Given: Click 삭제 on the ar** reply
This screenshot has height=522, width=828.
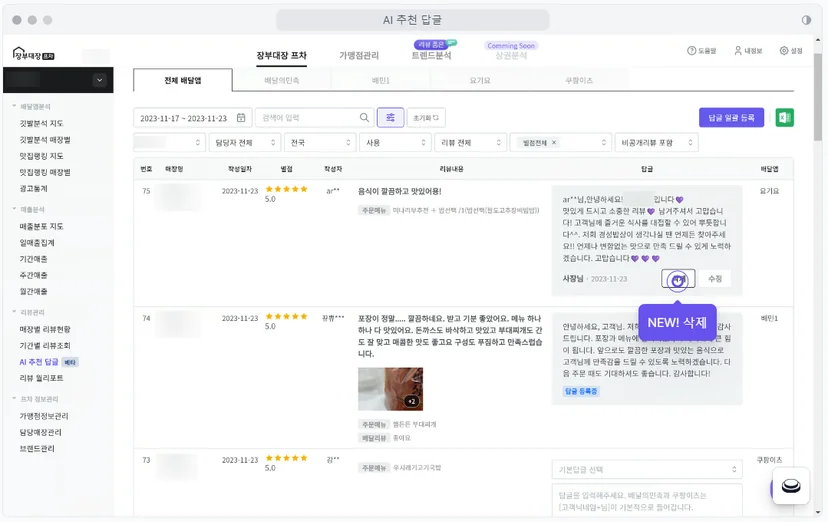Looking at the screenshot, I should click(x=678, y=279).
